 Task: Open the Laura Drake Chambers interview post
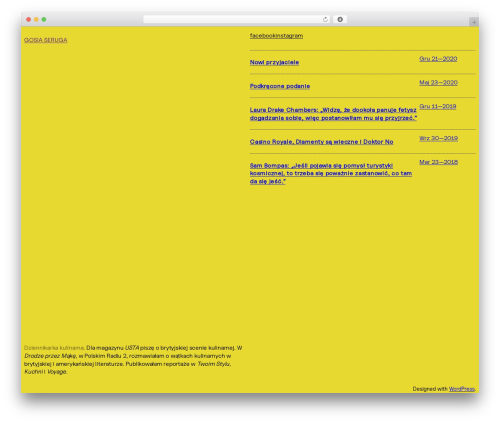(333, 114)
